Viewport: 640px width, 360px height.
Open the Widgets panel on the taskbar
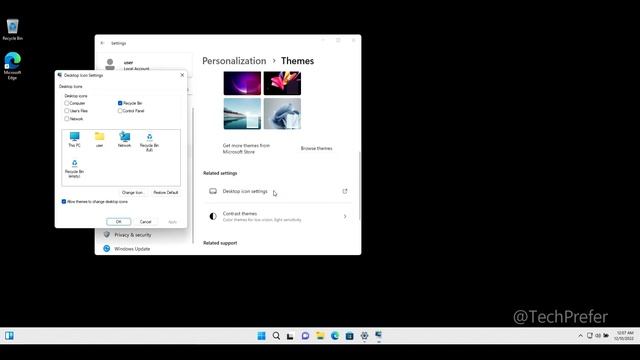[x=9, y=336]
